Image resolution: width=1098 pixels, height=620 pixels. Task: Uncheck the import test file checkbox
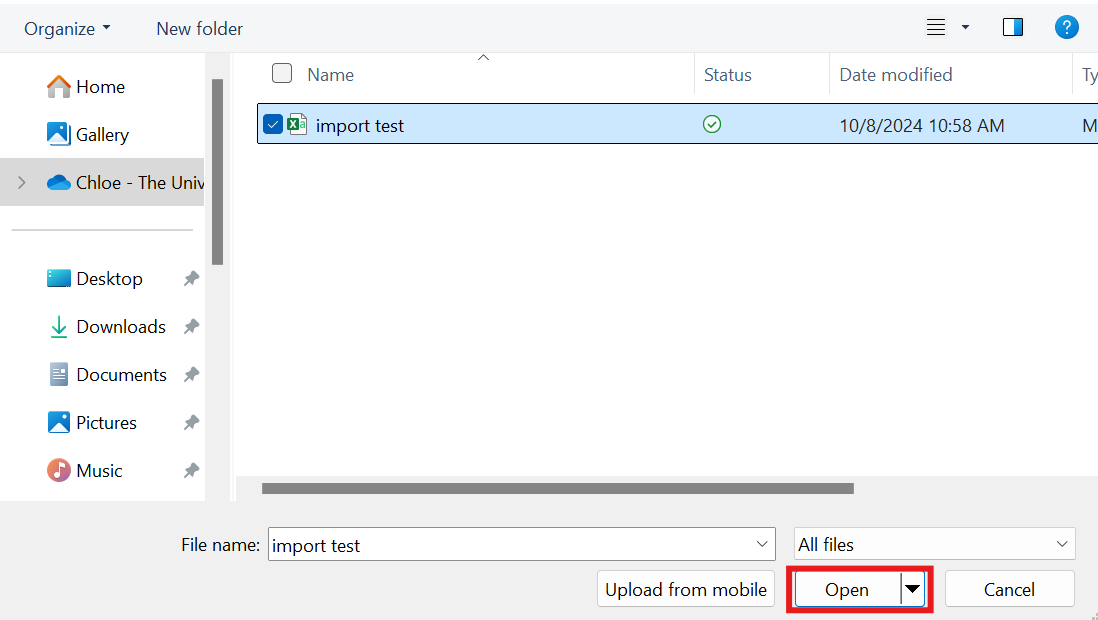tap(273, 124)
